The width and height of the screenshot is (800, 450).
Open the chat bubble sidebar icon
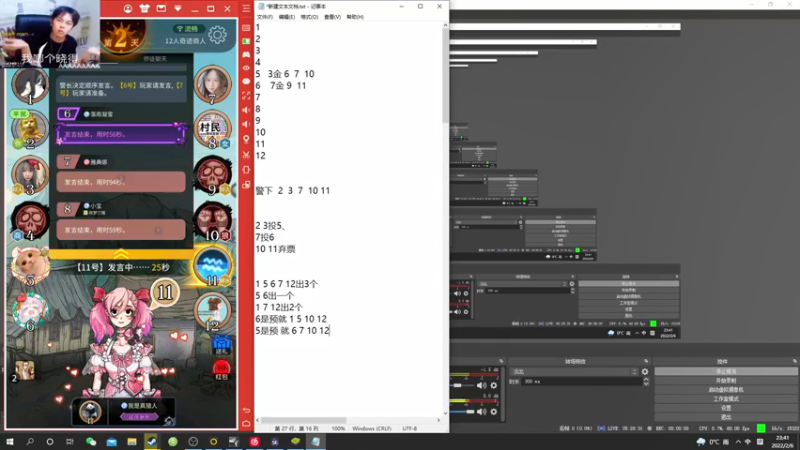tap(246, 82)
